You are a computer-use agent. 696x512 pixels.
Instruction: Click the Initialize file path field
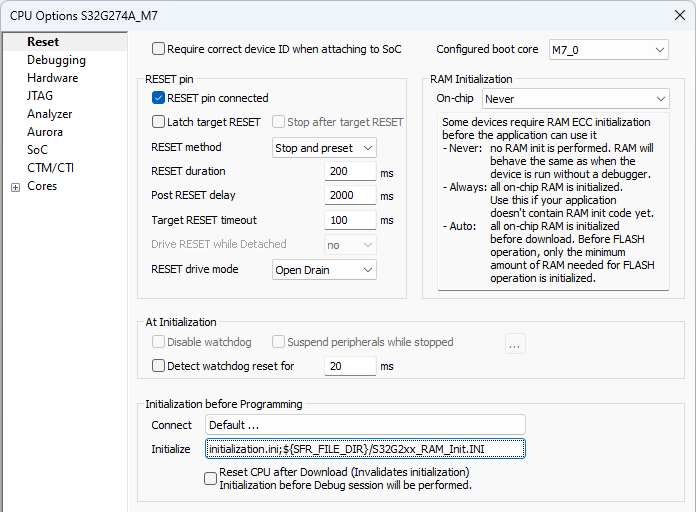[x=365, y=450]
